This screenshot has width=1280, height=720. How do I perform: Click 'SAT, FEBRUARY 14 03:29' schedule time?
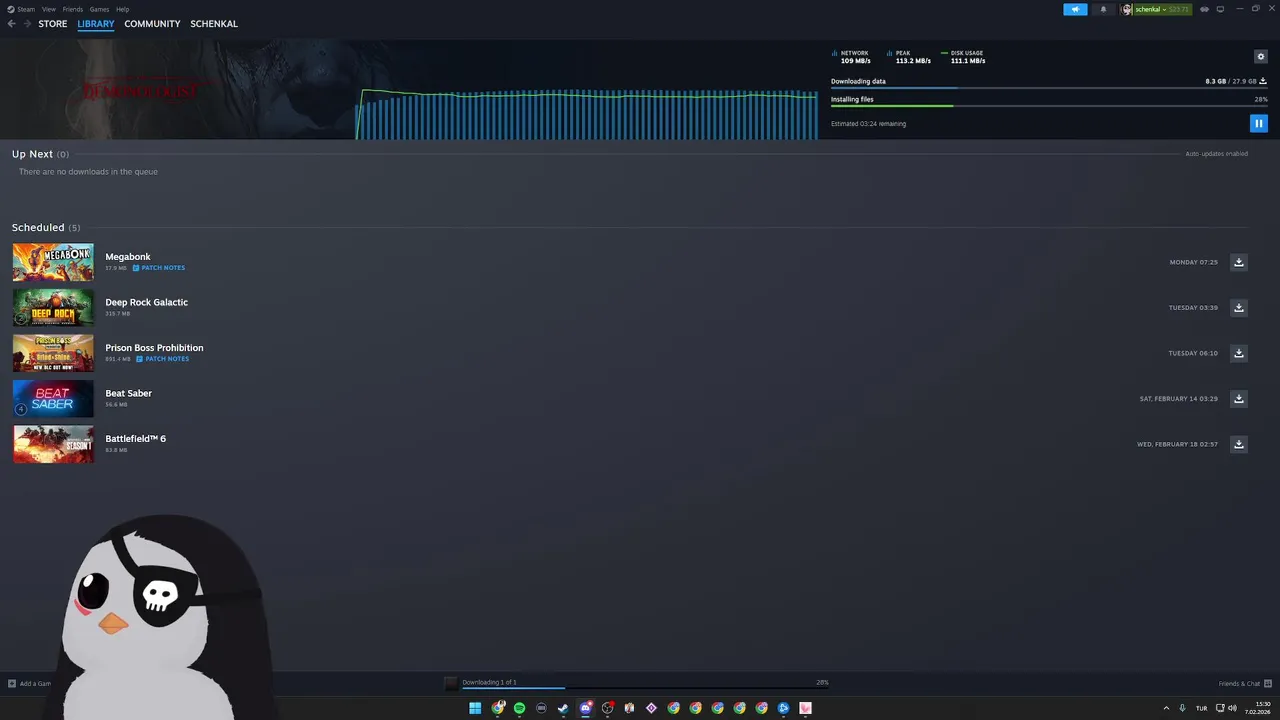1178,399
